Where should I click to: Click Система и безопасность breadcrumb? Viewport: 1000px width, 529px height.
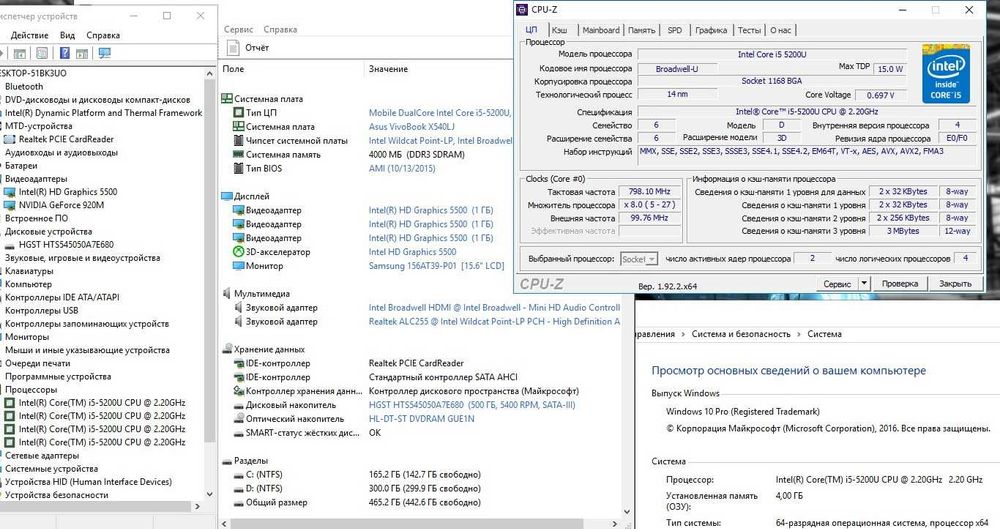point(740,334)
